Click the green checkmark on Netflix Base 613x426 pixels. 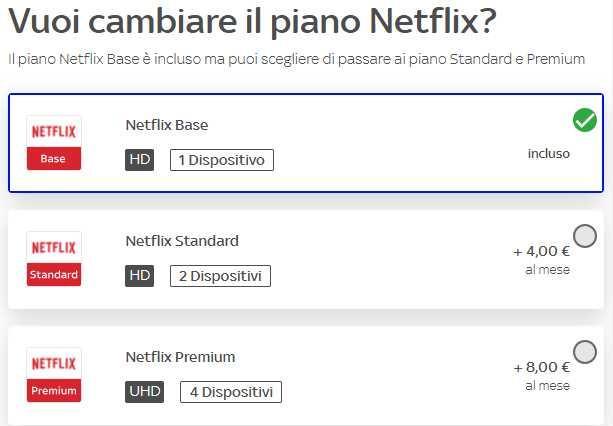[x=585, y=120]
